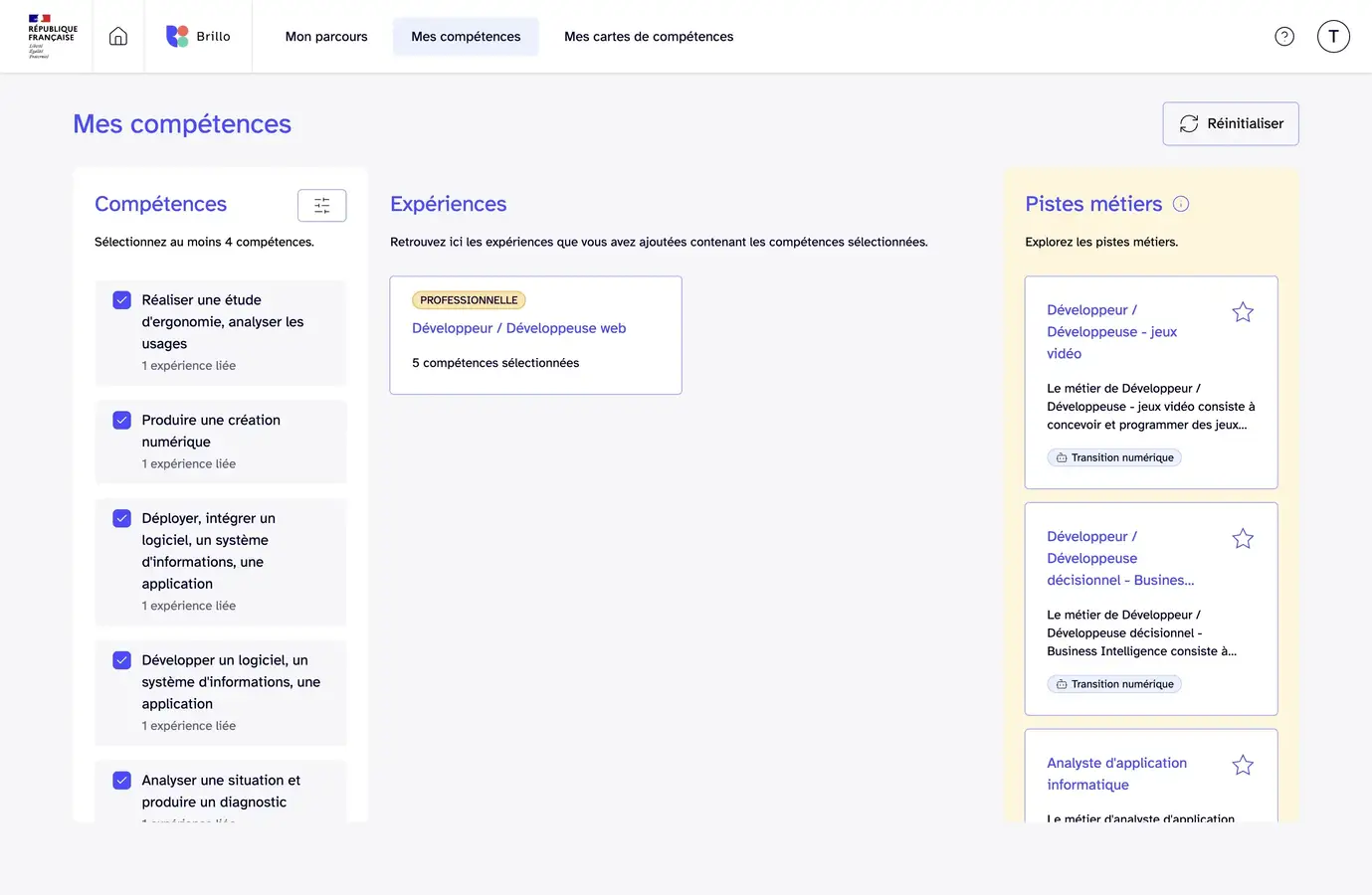1372x895 pixels.
Task: Click the Réinitialiser button
Action: pos(1231,123)
